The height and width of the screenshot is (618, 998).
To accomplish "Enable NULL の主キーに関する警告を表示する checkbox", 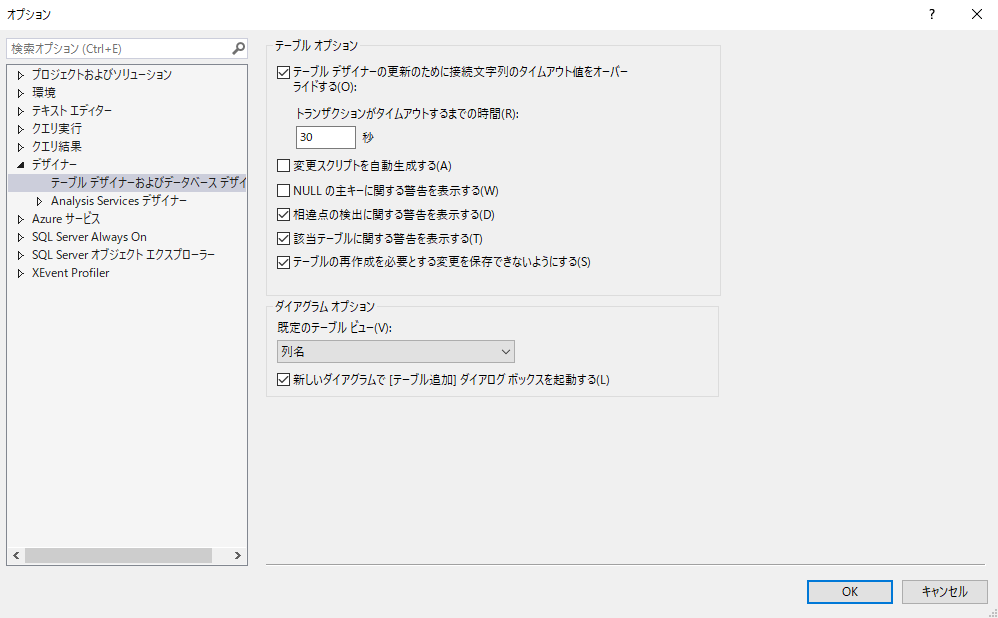I will coord(283,190).
